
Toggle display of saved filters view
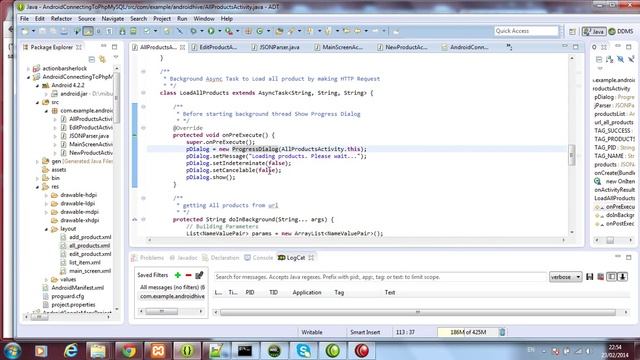pyautogui.click(x=611, y=277)
